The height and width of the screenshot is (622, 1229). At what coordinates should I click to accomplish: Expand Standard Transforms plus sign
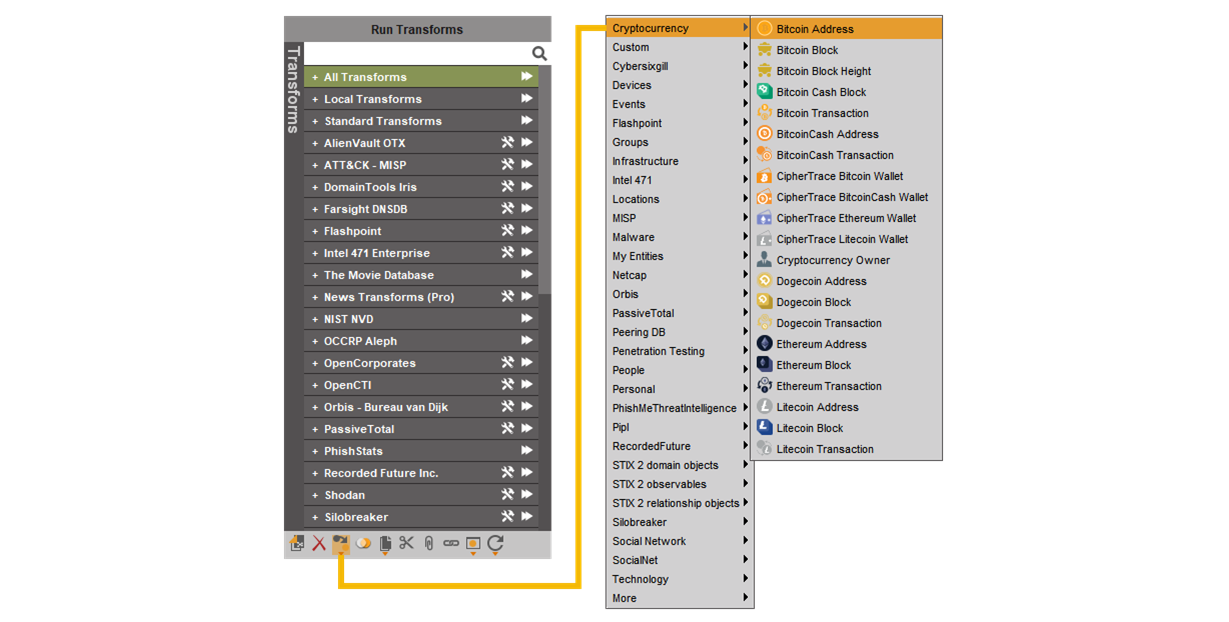pyautogui.click(x=315, y=121)
